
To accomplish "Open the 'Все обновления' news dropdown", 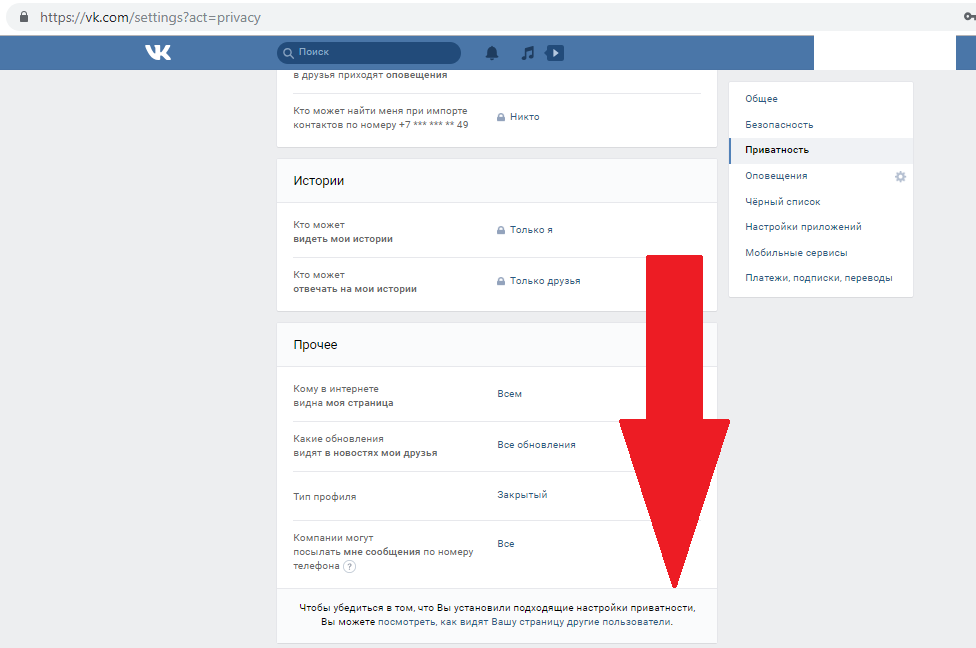I will click(536, 445).
